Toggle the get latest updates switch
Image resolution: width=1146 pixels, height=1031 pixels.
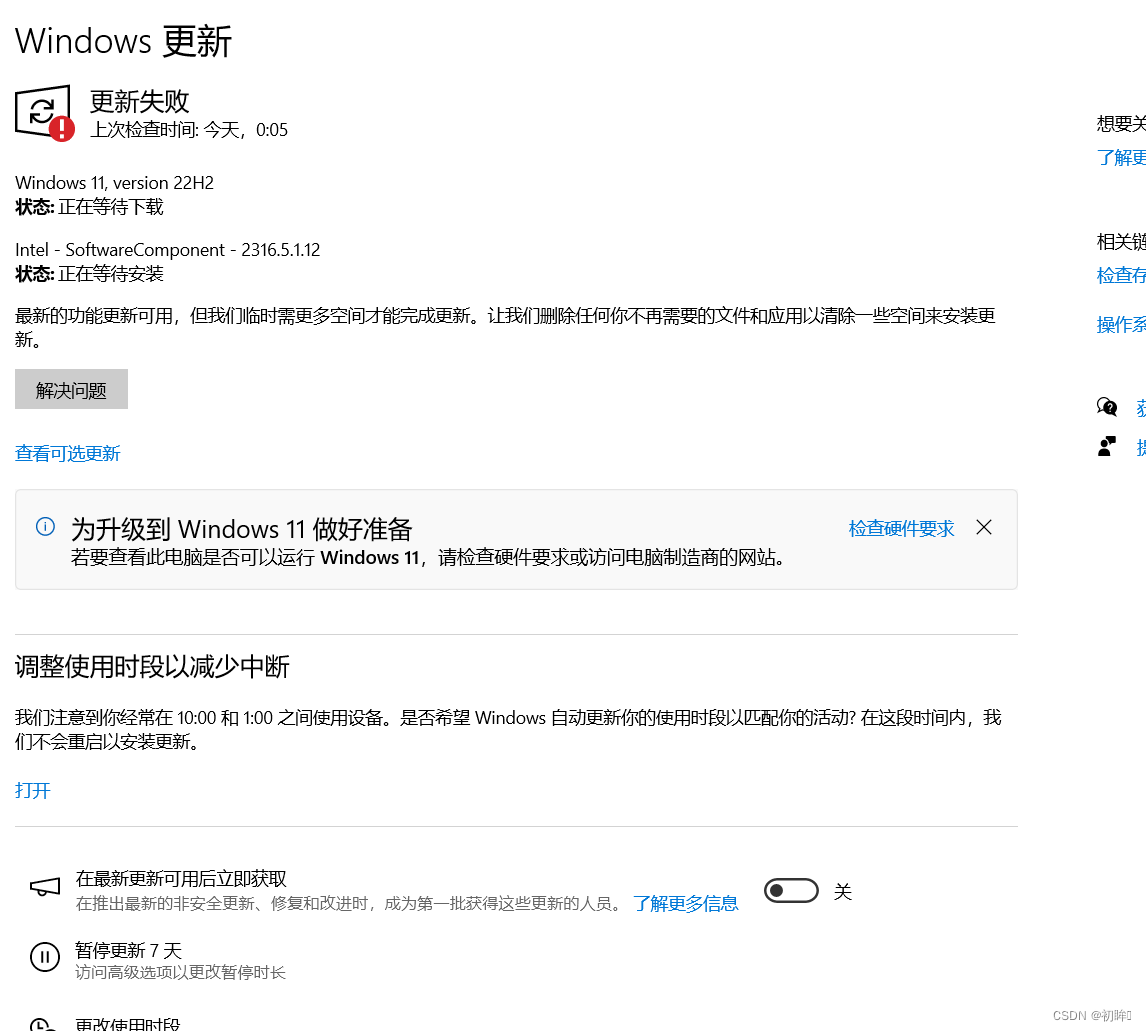tap(791, 891)
